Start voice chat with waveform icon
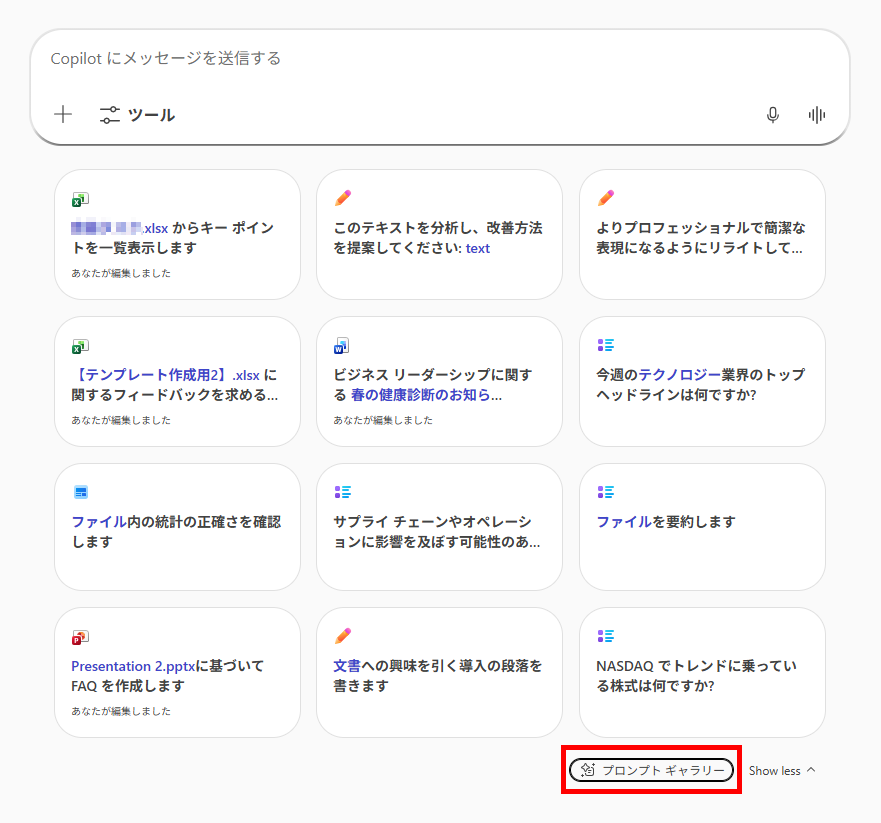 tap(816, 115)
